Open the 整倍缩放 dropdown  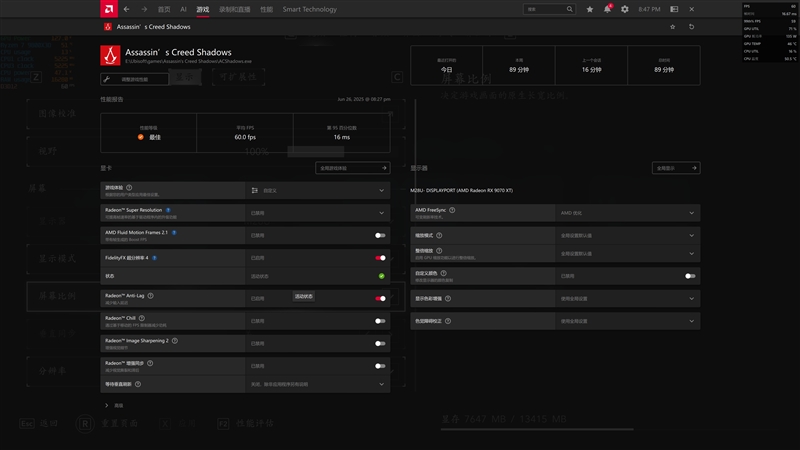[628, 254]
